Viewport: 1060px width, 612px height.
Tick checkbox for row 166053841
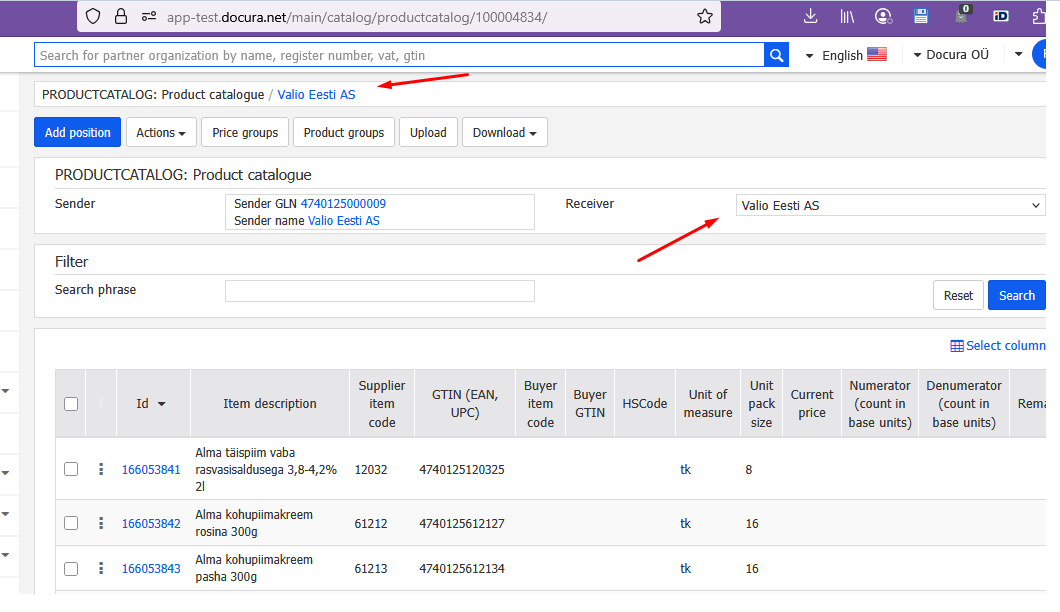[71, 469]
